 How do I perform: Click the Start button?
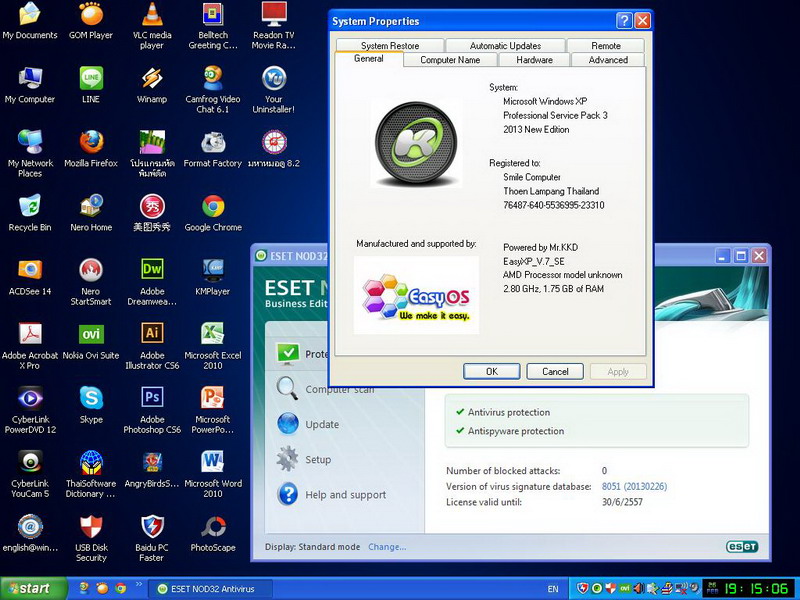click(34, 588)
